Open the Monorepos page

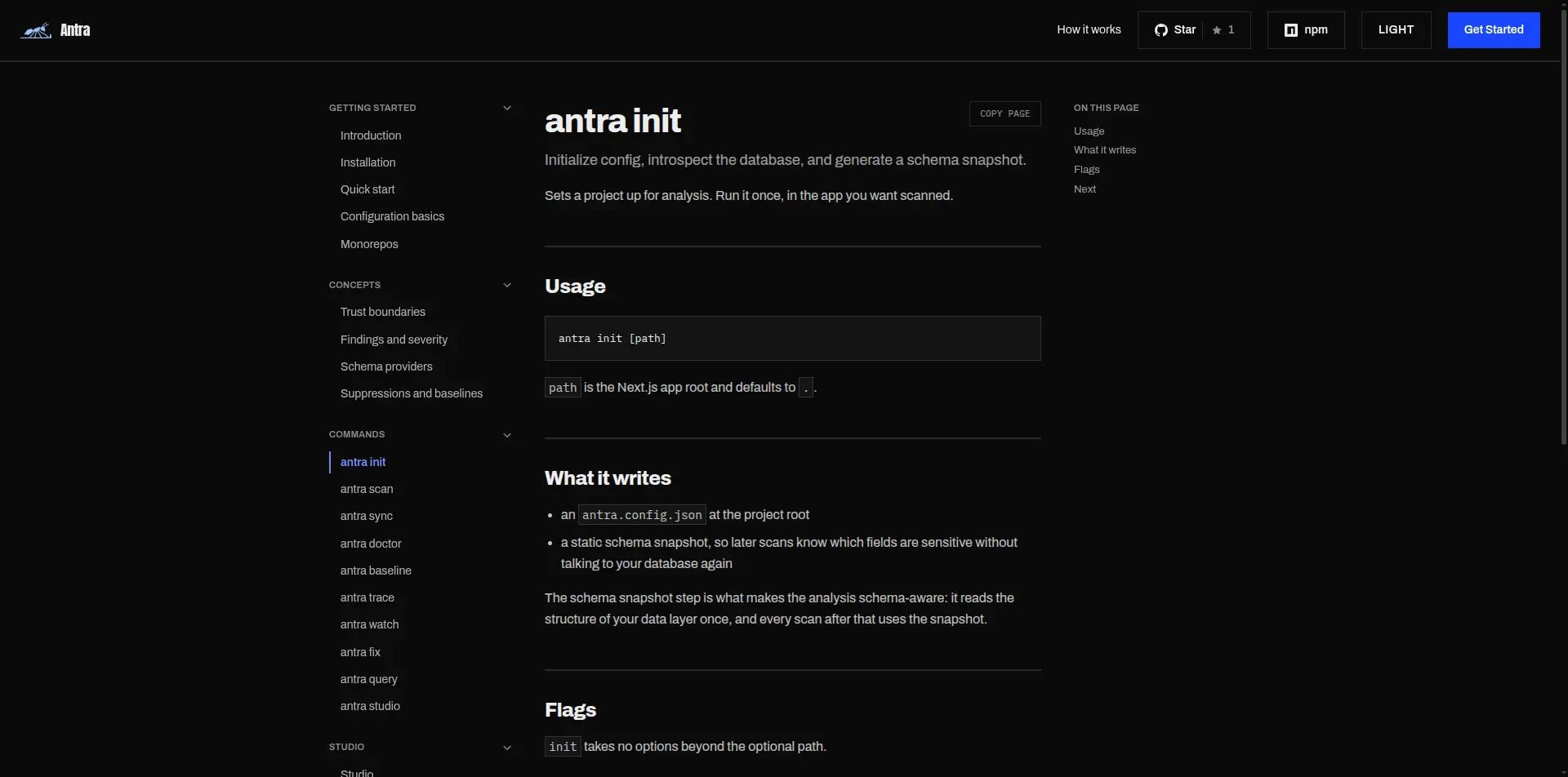tap(369, 244)
